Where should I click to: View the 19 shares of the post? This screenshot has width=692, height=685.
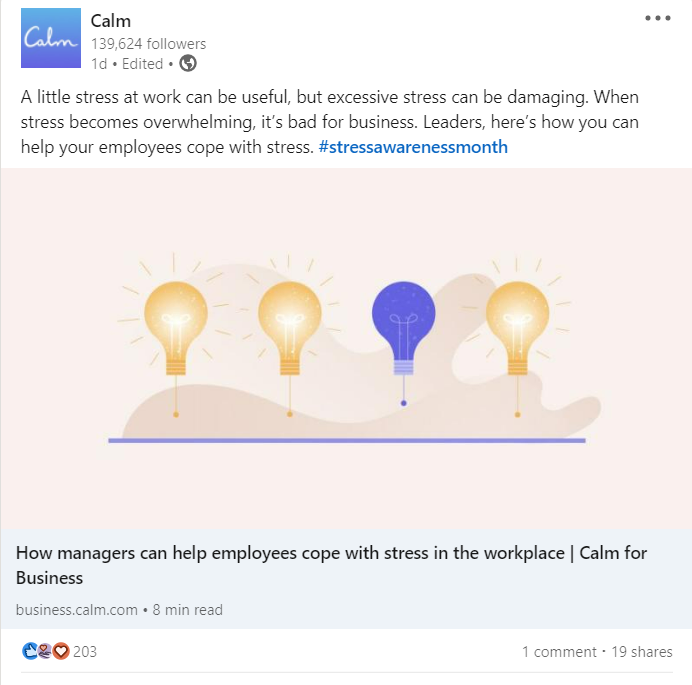(642, 652)
